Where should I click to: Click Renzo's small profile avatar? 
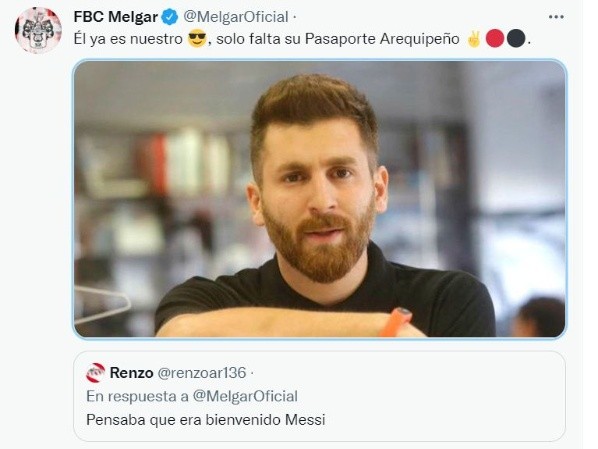[95, 373]
